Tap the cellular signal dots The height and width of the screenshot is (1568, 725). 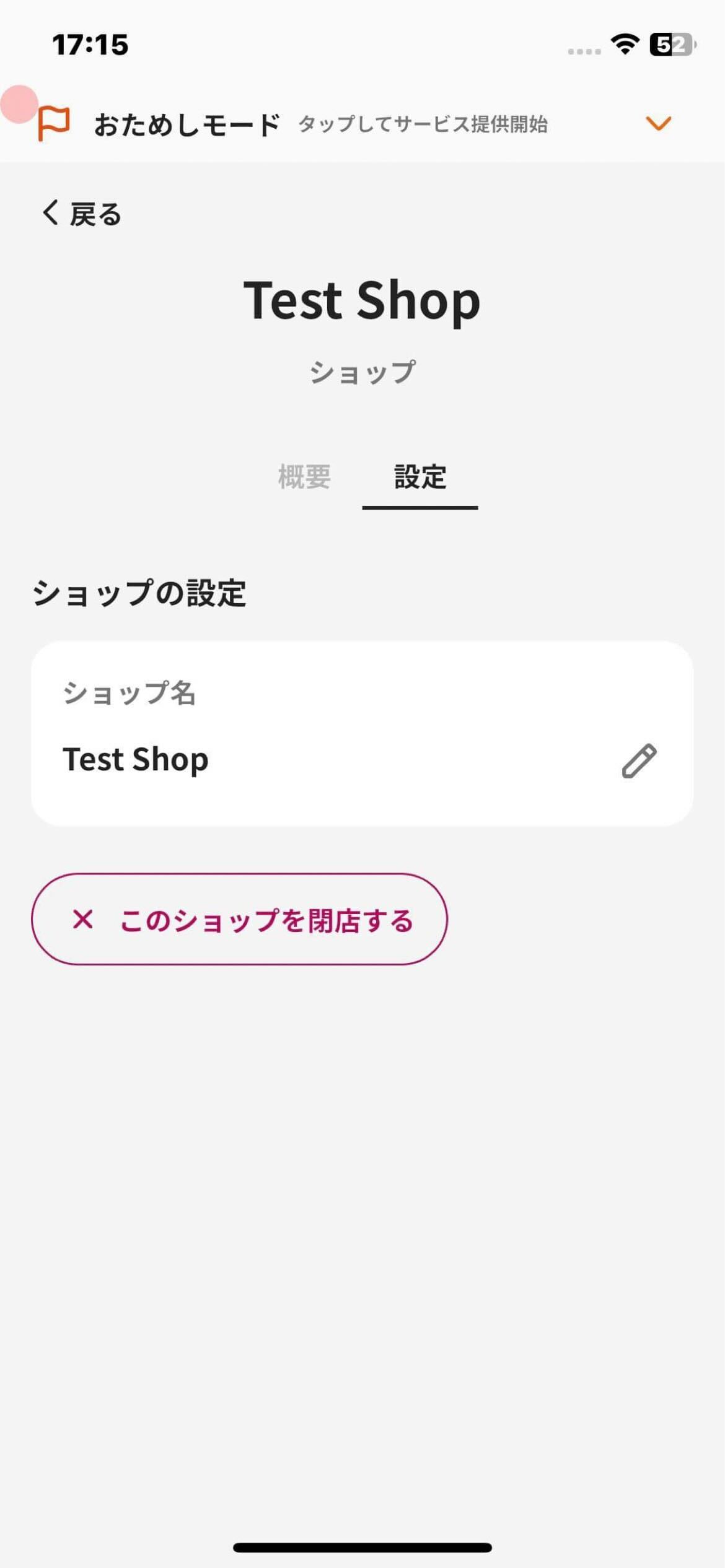point(584,51)
